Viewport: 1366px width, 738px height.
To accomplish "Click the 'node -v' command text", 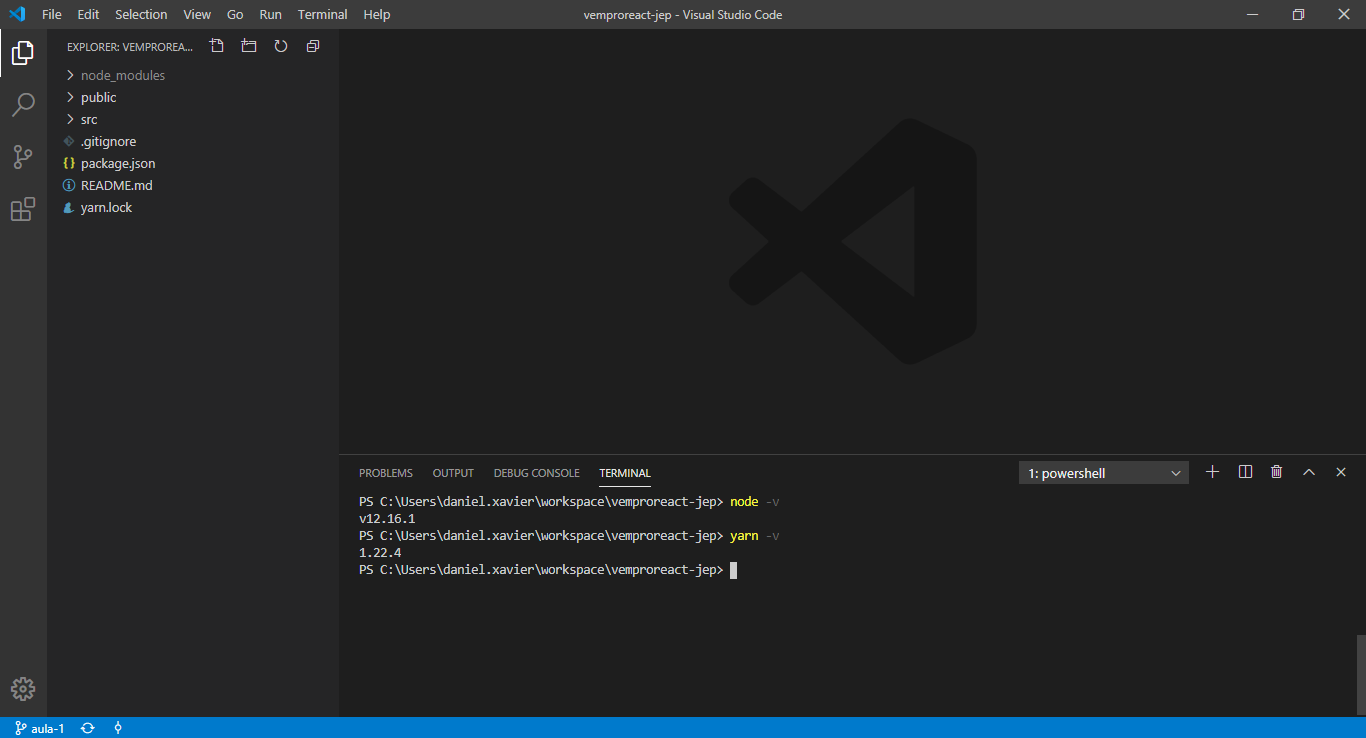I will coord(755,502).
